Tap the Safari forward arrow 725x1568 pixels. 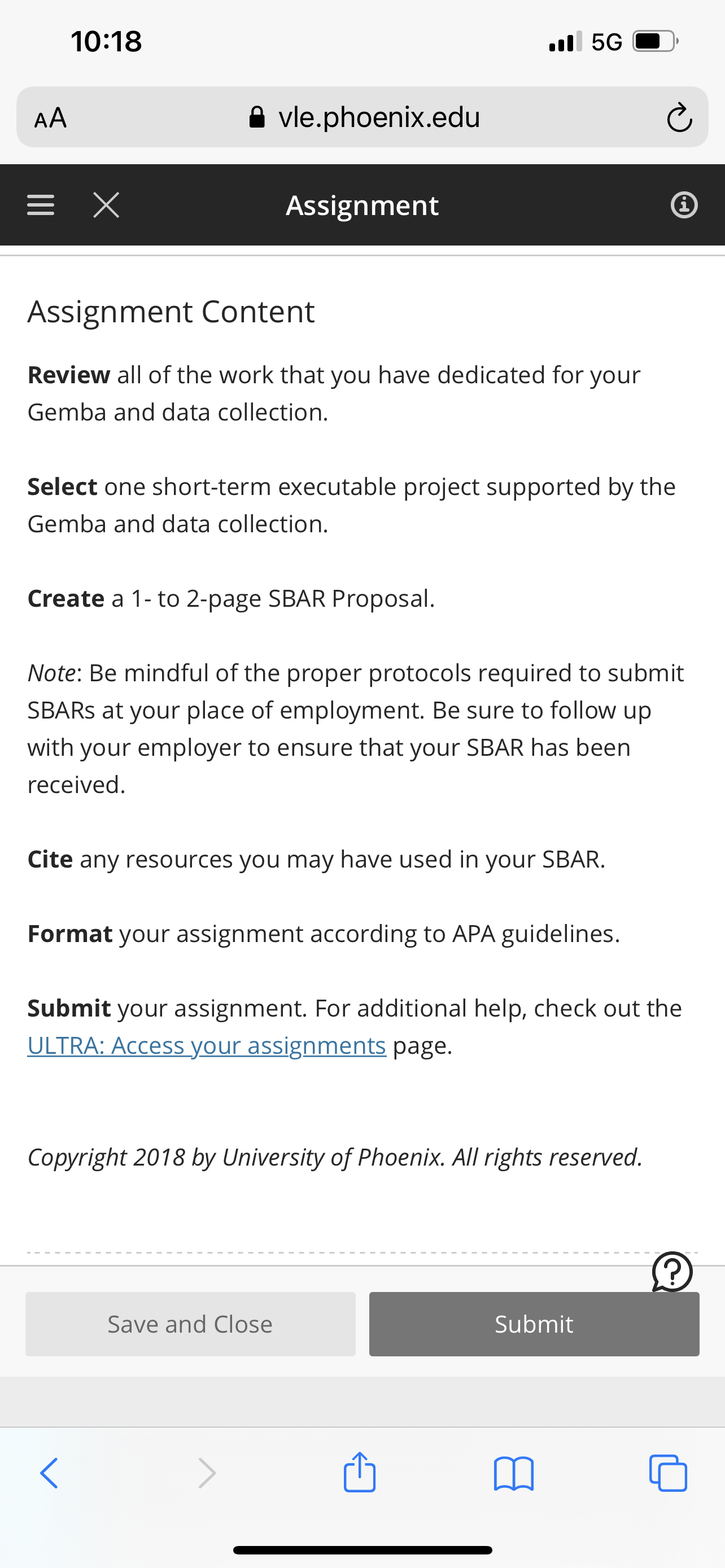point(207,1473)
